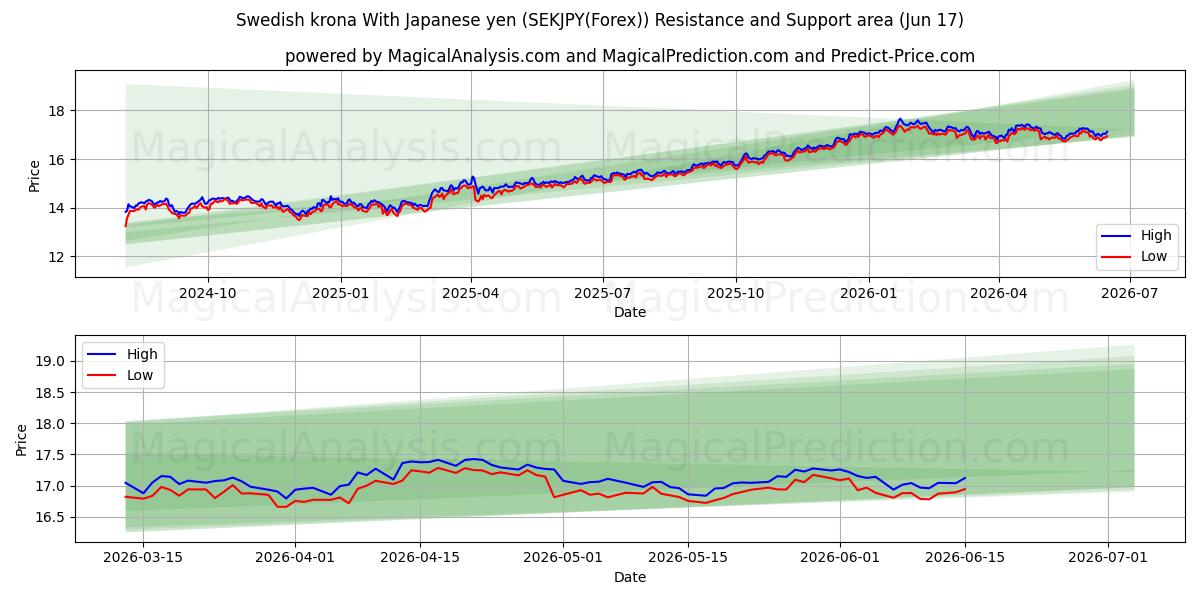Click the 'Date' axis label under top chart
This screenshot has height=600, width=1200.
pyautogui.click(x=630, y=312)
